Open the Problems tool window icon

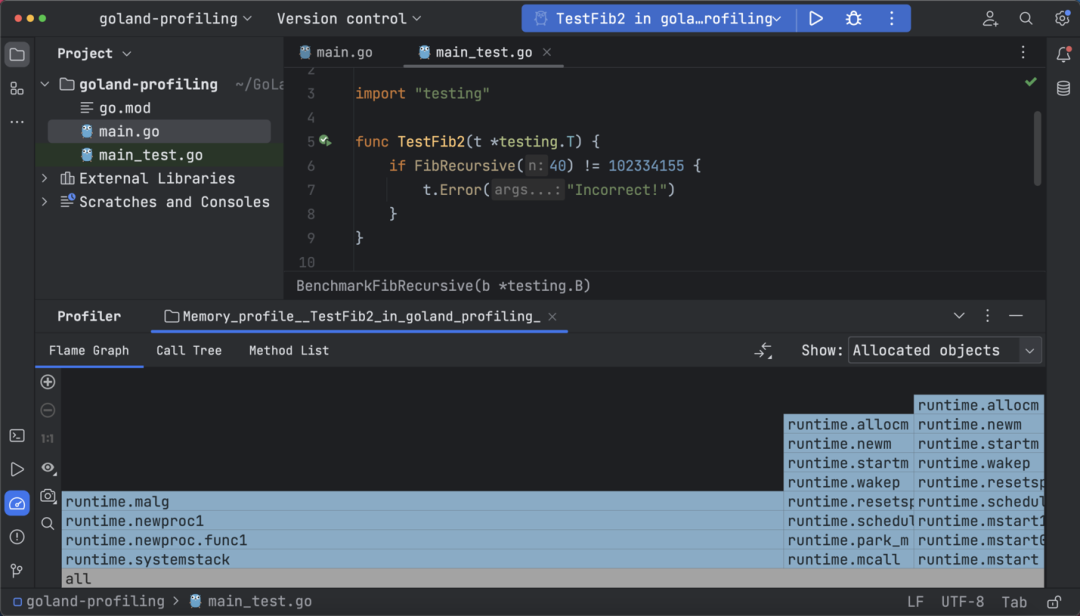tap(17, 537)
